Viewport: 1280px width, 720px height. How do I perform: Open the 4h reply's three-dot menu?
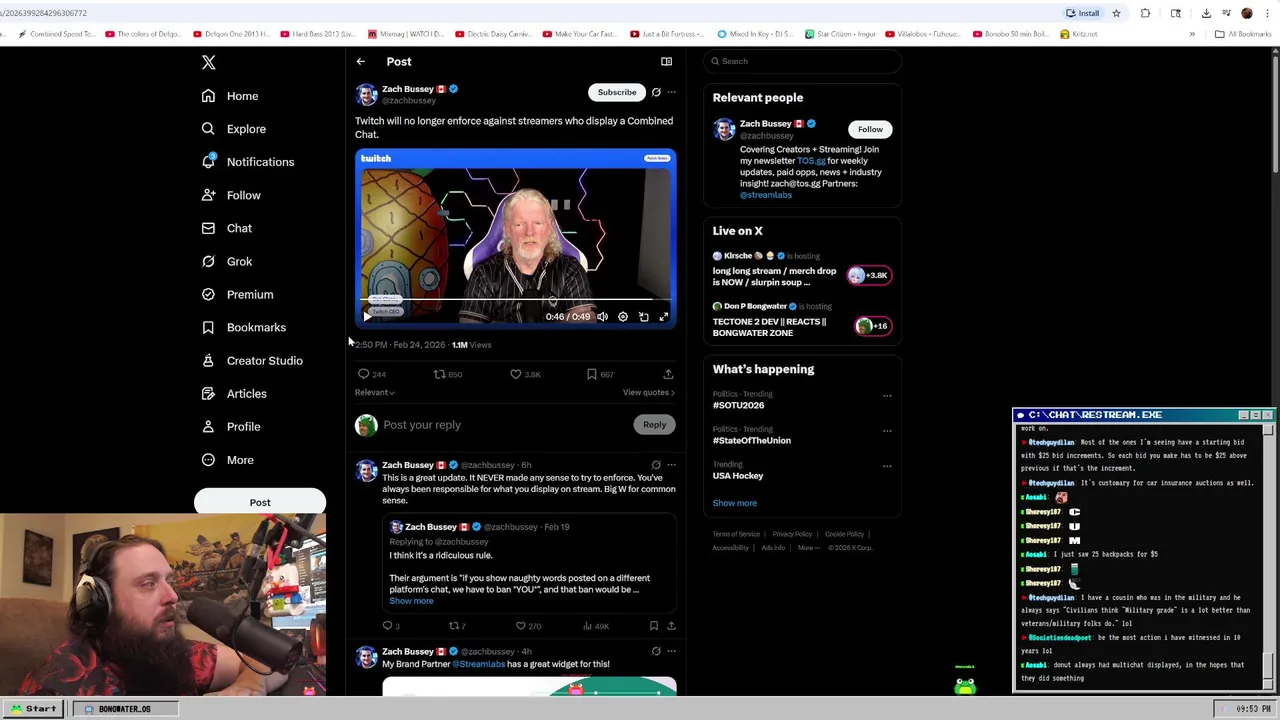(x=671, y=651)
